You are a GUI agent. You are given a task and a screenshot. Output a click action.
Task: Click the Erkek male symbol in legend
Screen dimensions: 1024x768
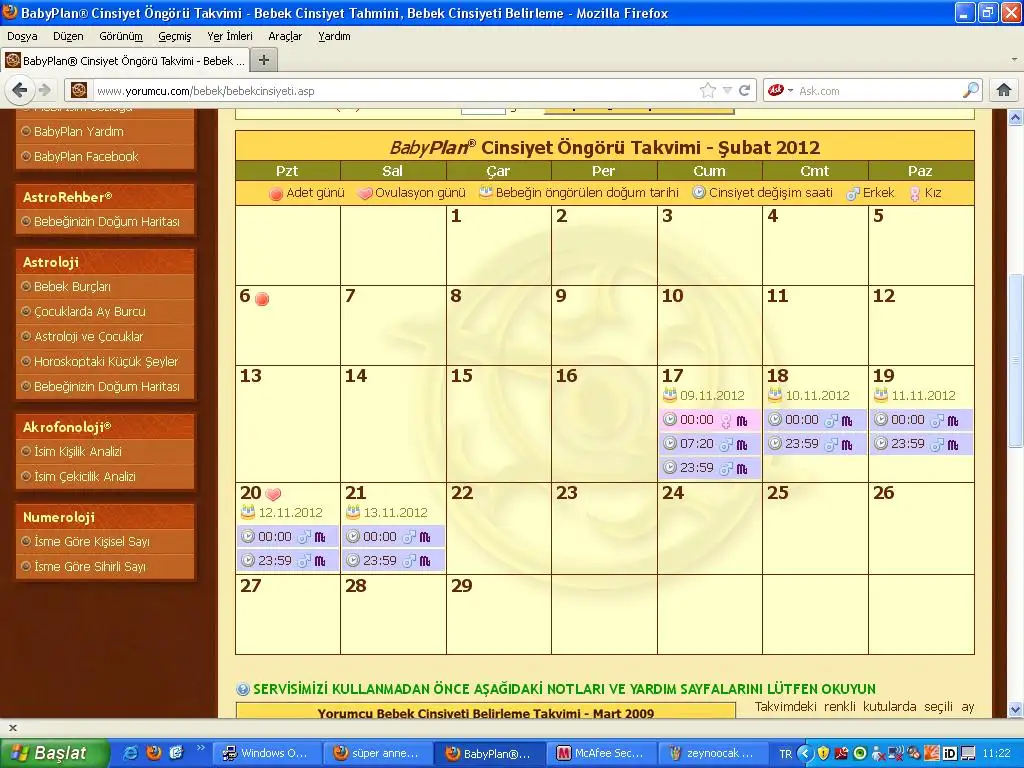pyautogui.click(x=852, y=193)
